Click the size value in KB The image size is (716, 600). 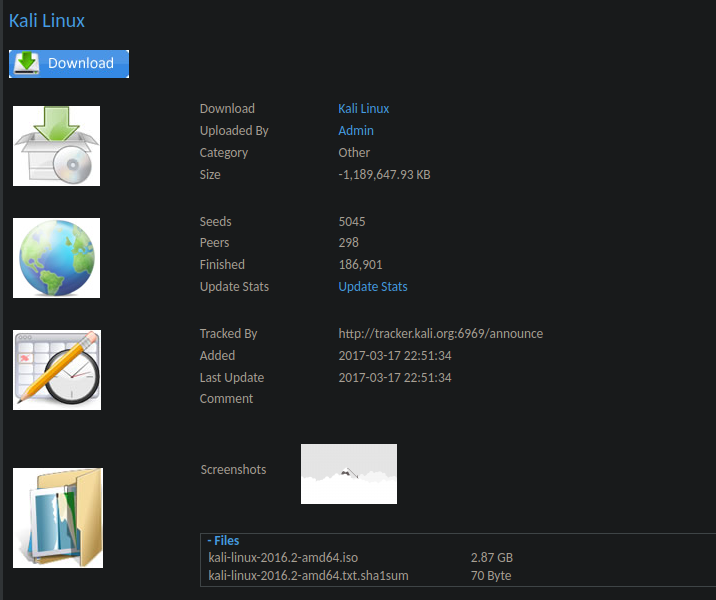(x=384, y=175)
